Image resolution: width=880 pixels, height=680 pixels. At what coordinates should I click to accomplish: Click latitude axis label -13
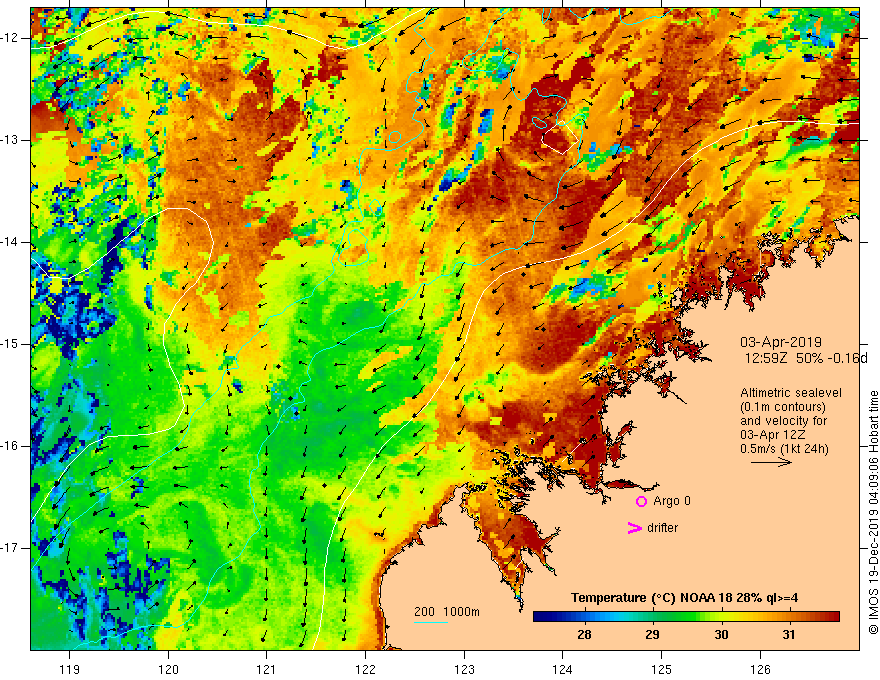[x=11, y=140]
